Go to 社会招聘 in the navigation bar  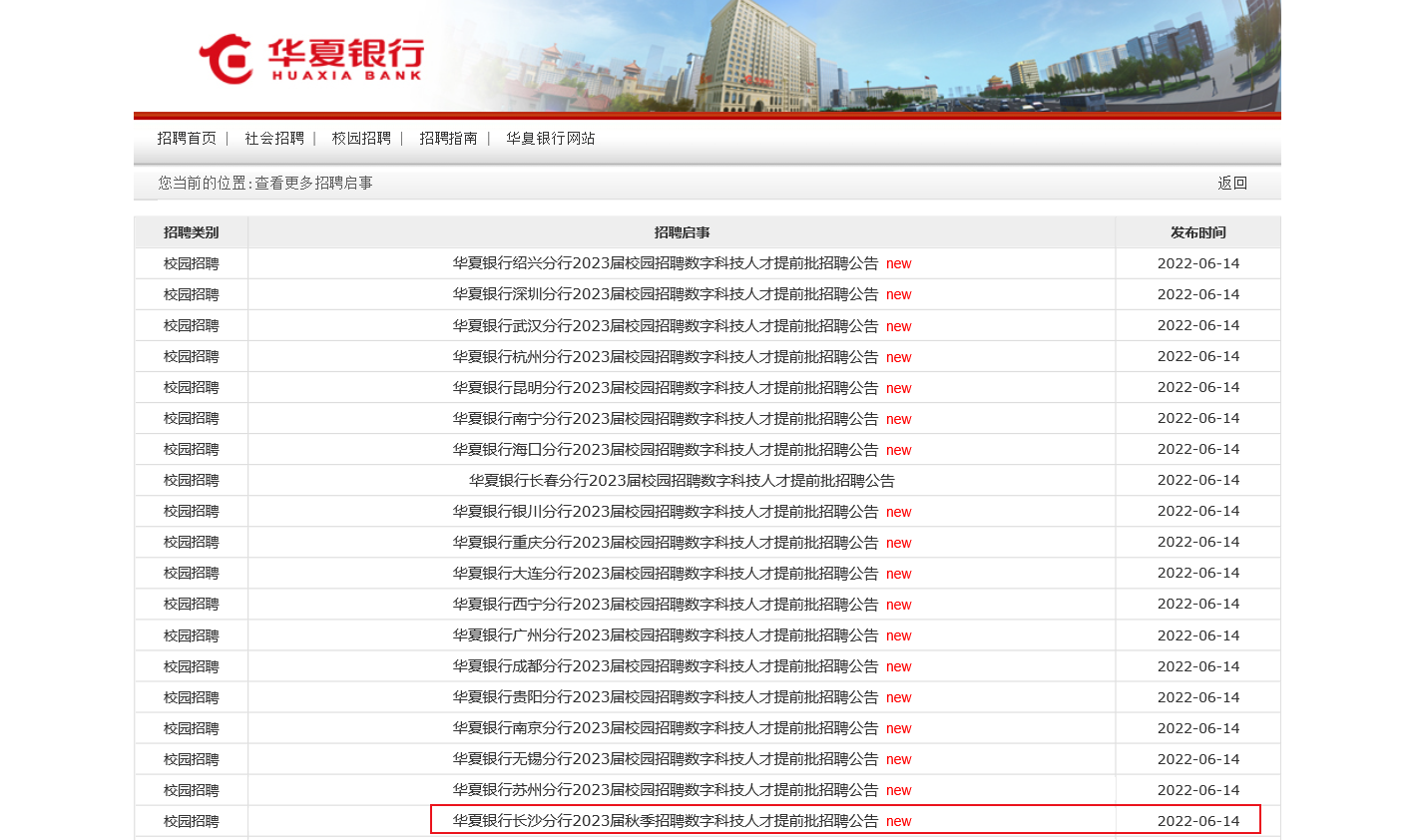click(x=274, y=139)
